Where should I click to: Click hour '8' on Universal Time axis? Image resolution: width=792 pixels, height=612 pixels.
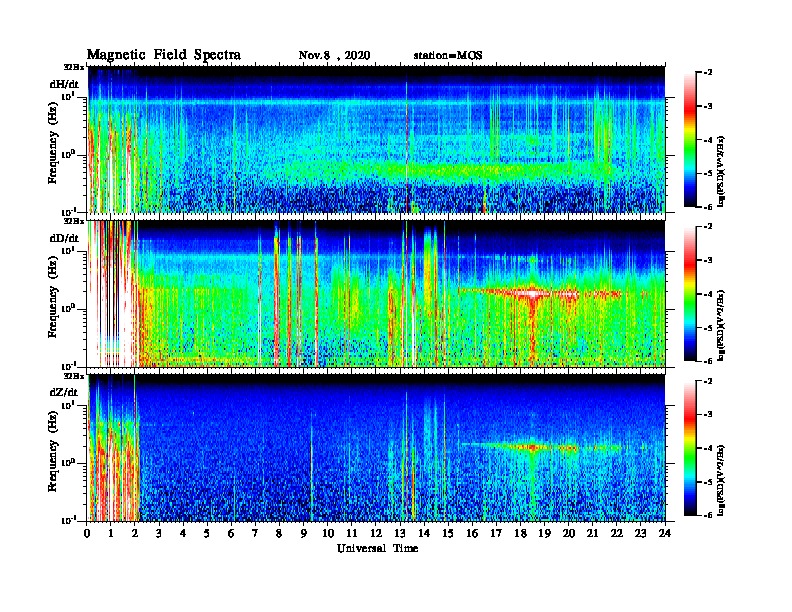pyautogui.click(x=279, y=533)
